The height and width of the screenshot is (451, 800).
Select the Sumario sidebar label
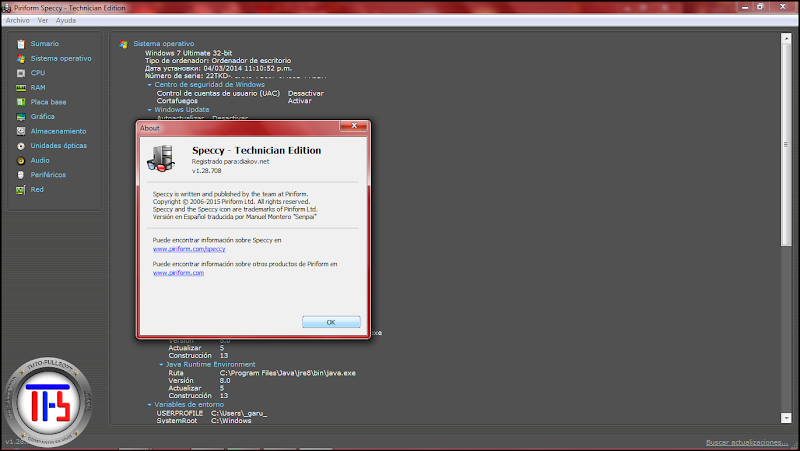point(44,44)
